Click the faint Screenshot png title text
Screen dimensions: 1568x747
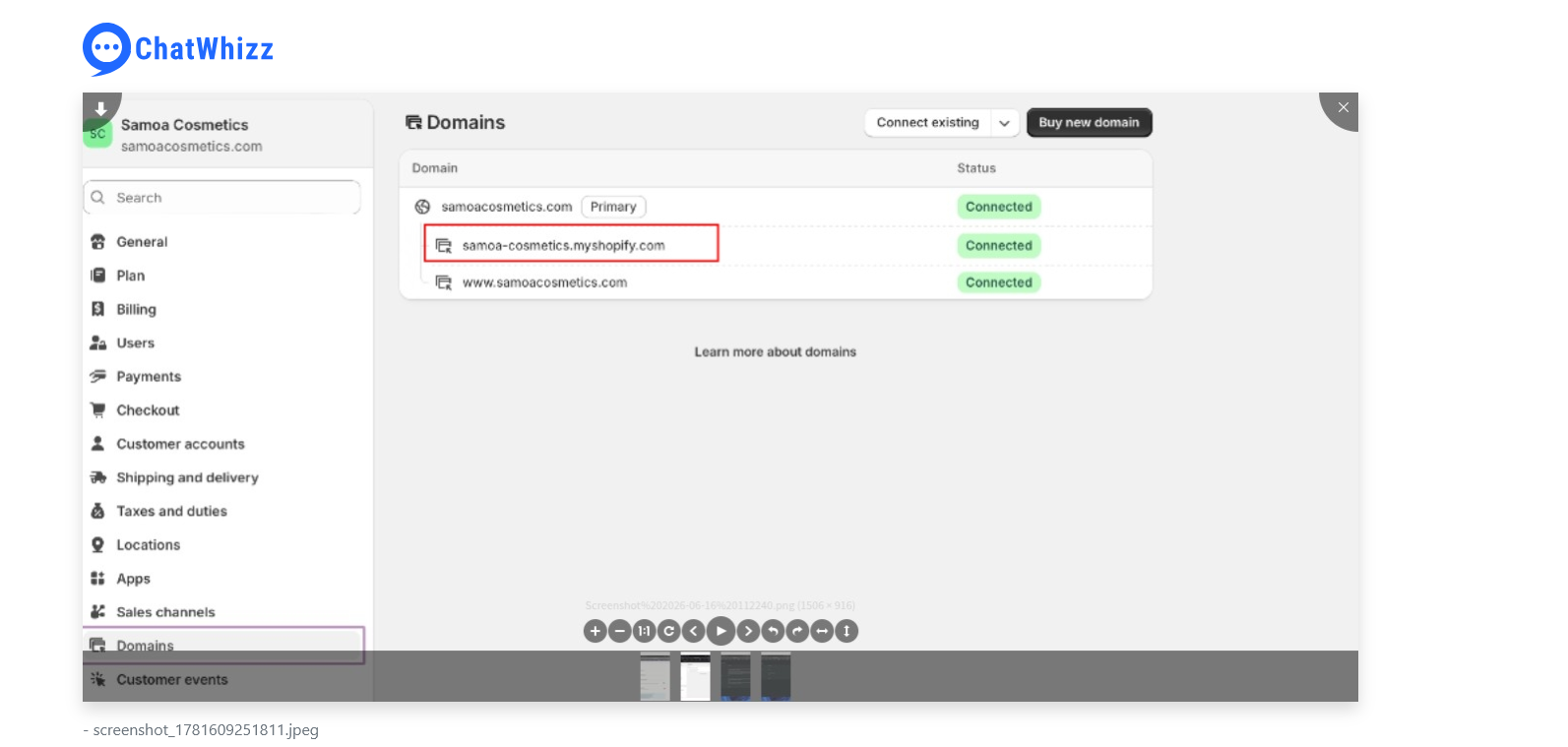[721, 605]
